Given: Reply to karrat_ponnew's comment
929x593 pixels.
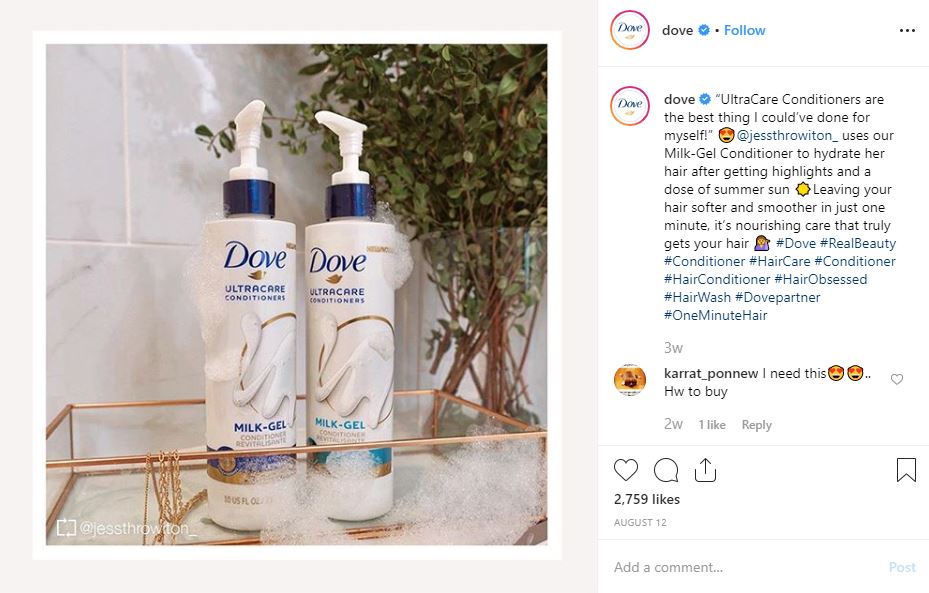Looking at the screenshot, I should click(757, 425).
